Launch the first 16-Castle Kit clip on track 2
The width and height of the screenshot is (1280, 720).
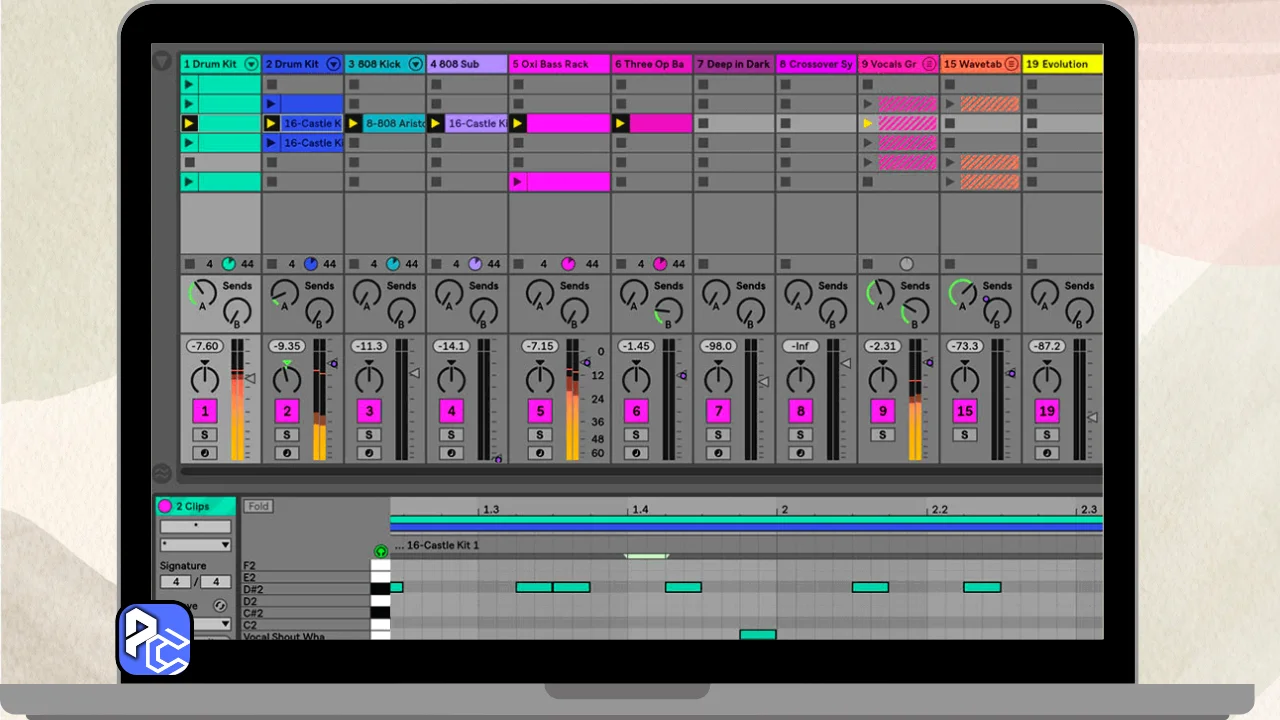click(x=271, y=124)
